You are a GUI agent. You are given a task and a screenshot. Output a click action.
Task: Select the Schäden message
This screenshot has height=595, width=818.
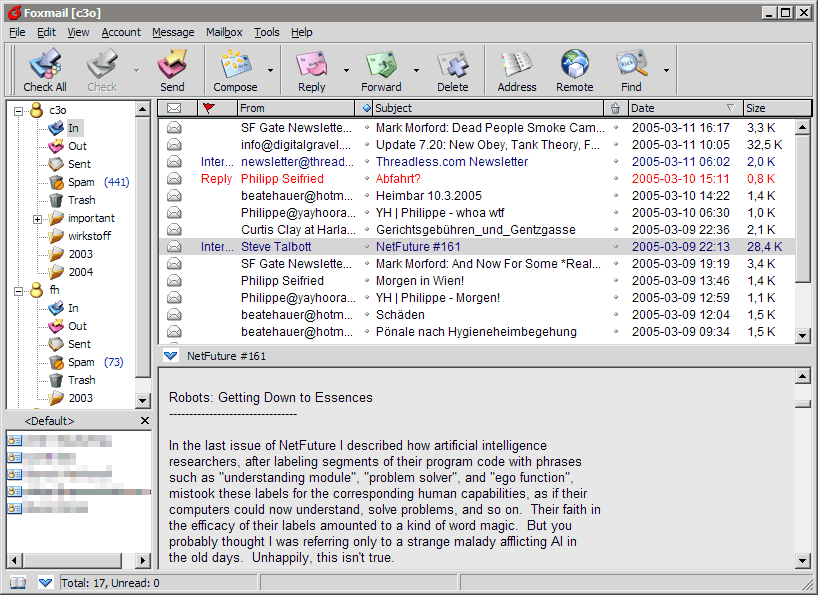point(477,314)
